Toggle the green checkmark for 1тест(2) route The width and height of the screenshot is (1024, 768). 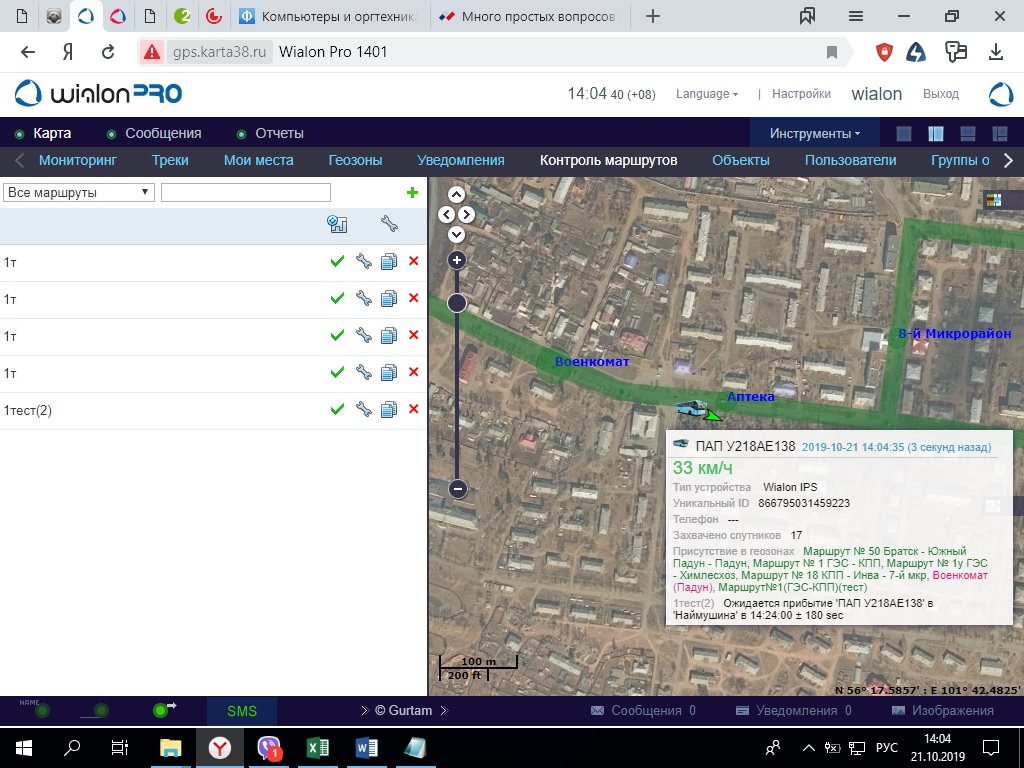coord(337,409)
